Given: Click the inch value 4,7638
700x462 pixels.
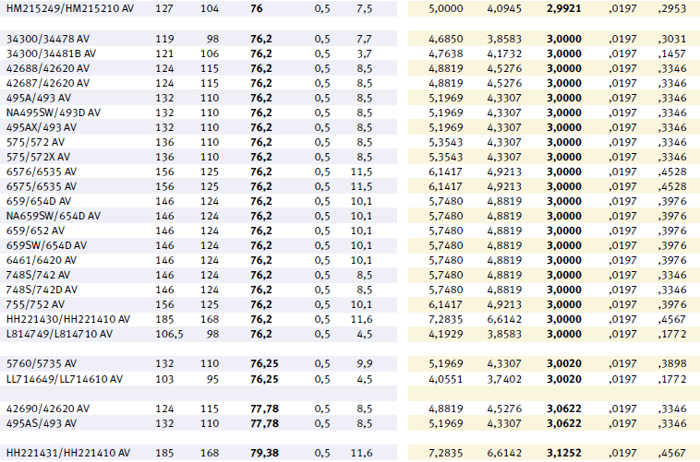Looking at the screenshot, I should tap(446, 54).
